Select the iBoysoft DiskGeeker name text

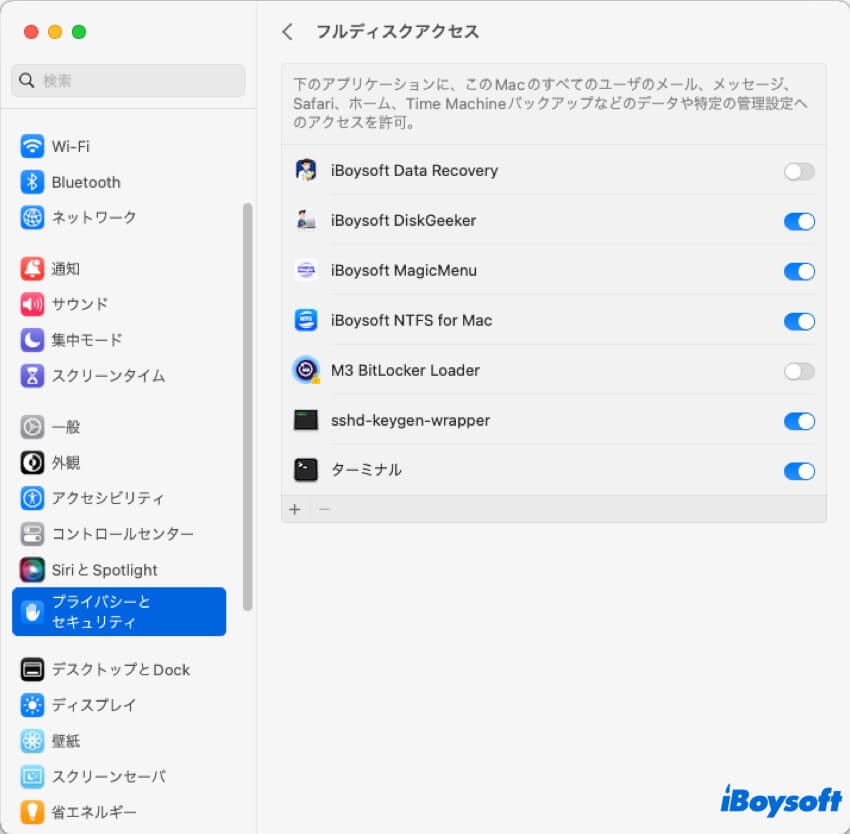(x=403, y=221)
